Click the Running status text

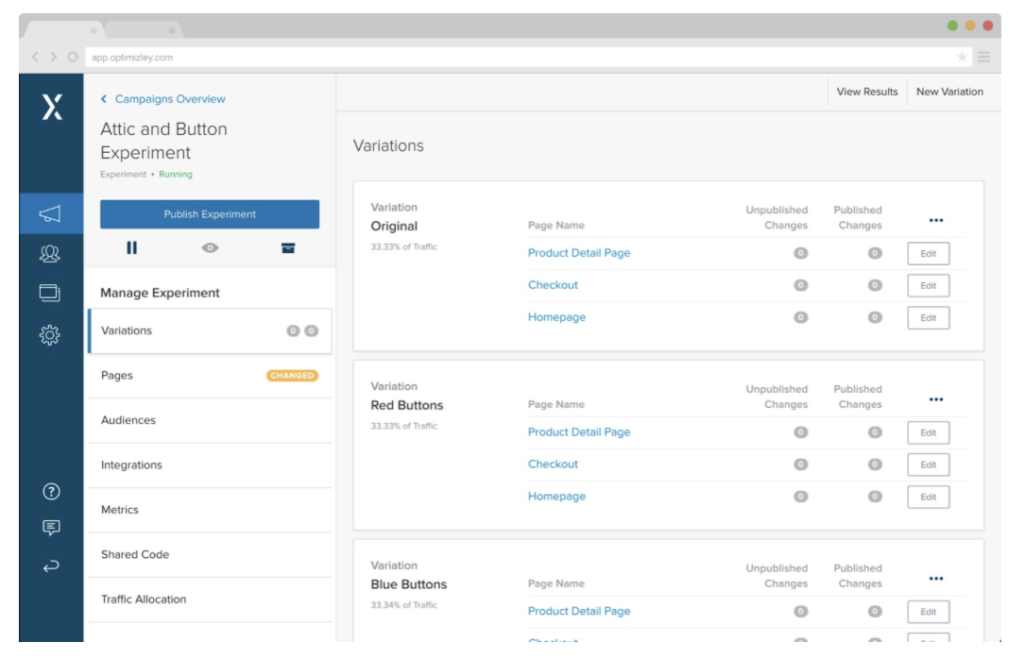(x=176, y=174)
